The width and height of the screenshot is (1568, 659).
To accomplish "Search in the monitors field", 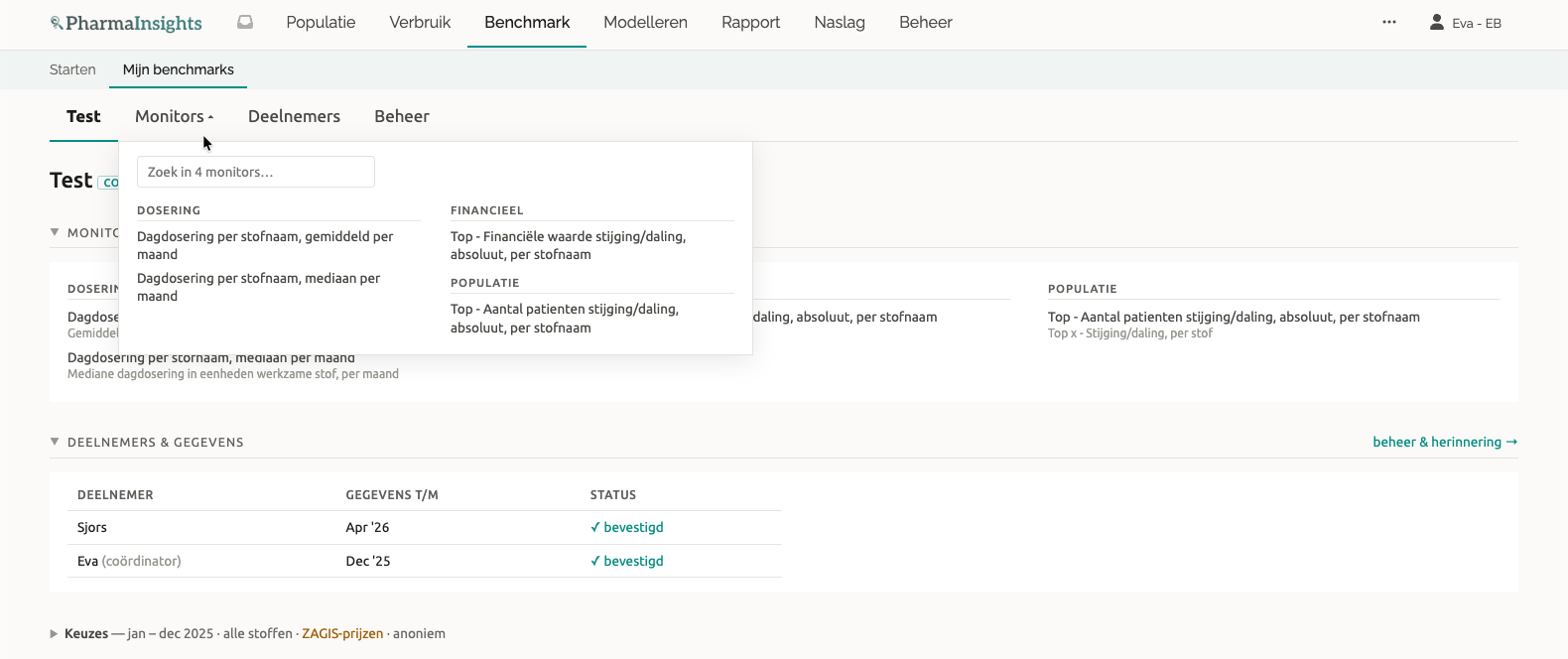I will 256,172.
